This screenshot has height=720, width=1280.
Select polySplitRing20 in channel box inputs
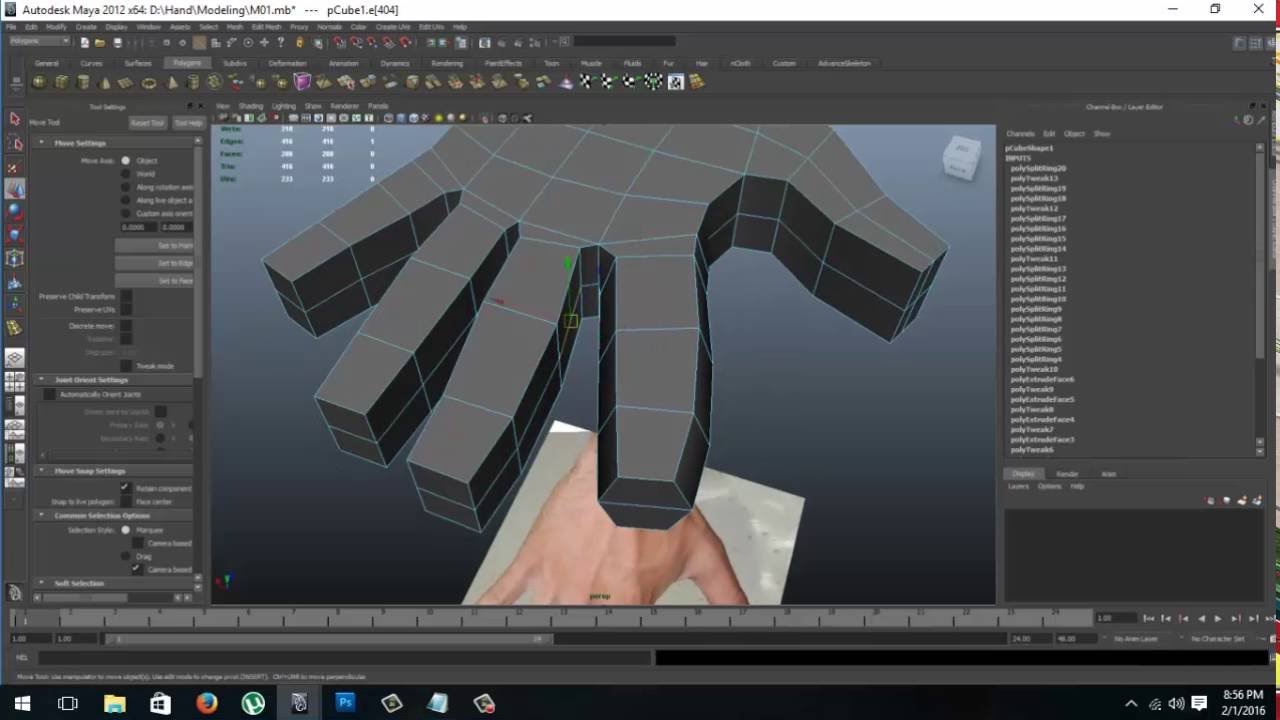(1038, 168)
